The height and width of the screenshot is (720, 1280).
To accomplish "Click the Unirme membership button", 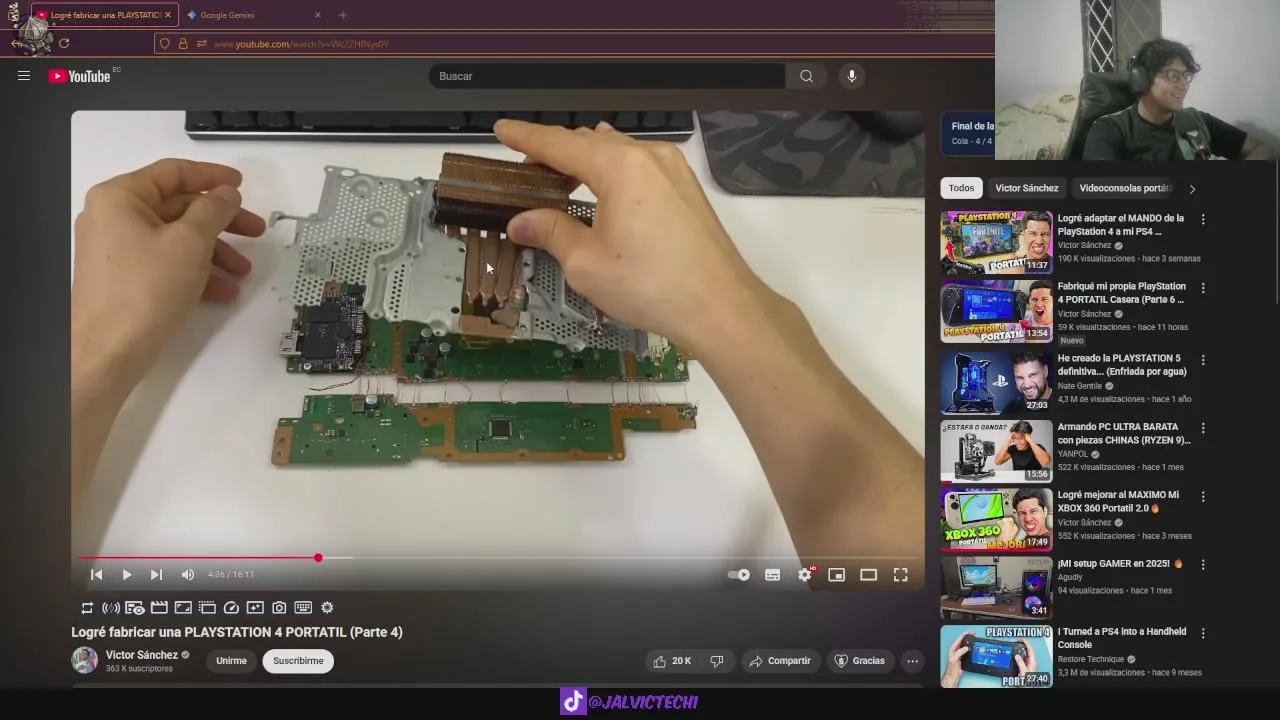I will [x=231, y=661].
